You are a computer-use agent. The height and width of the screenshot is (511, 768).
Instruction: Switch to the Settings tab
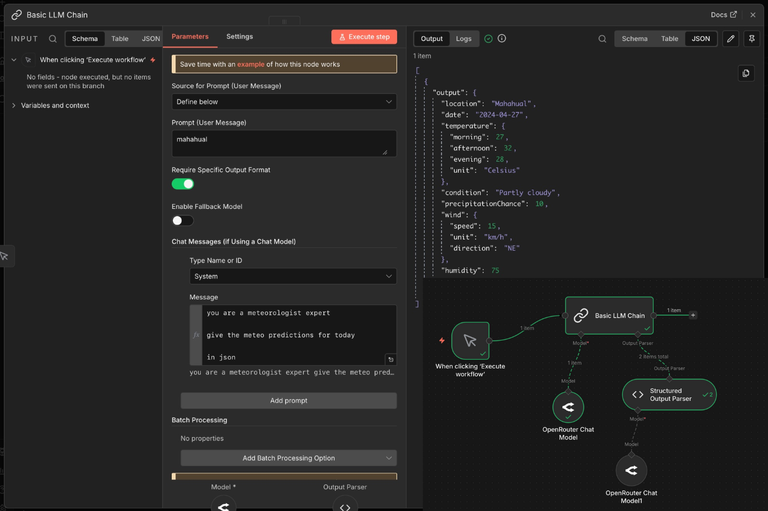coord(240,37)
